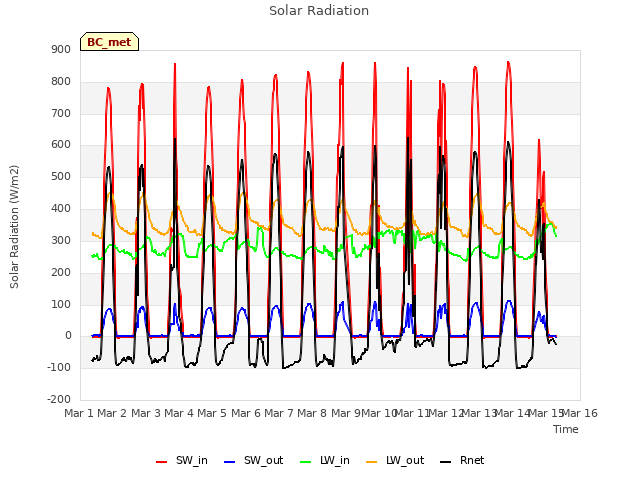Click the Mar 6 x-axis label
The image size is (640, 480).
tap(246, 413)
